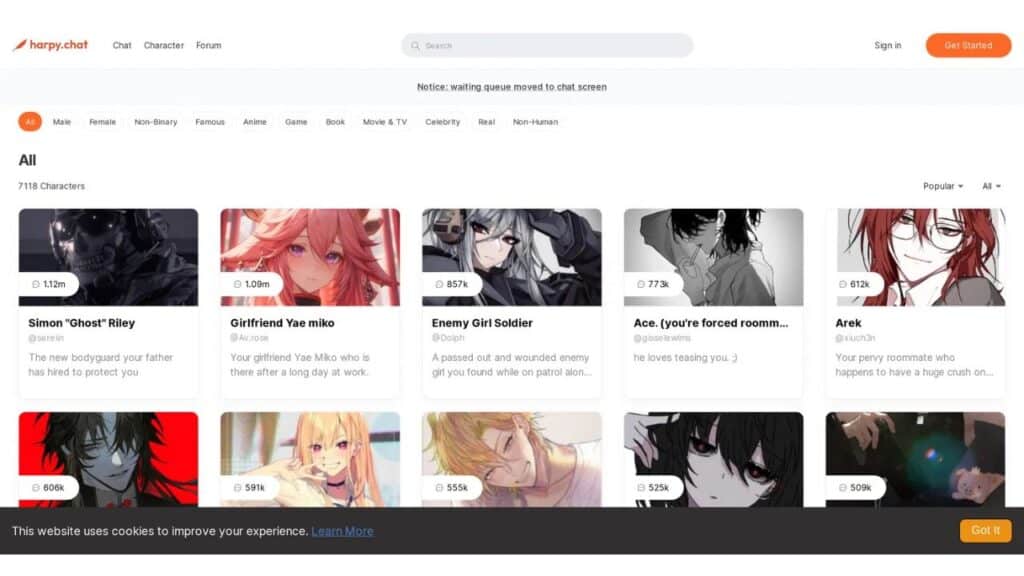
Task: Click the 606k chat count badge
Action: (48, 487)
